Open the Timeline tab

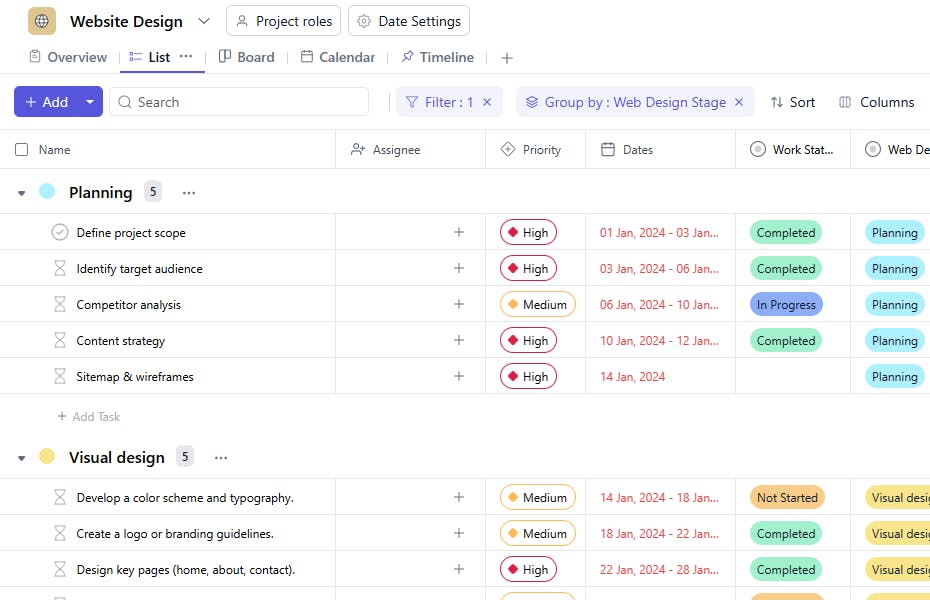[x=437, y=57]
